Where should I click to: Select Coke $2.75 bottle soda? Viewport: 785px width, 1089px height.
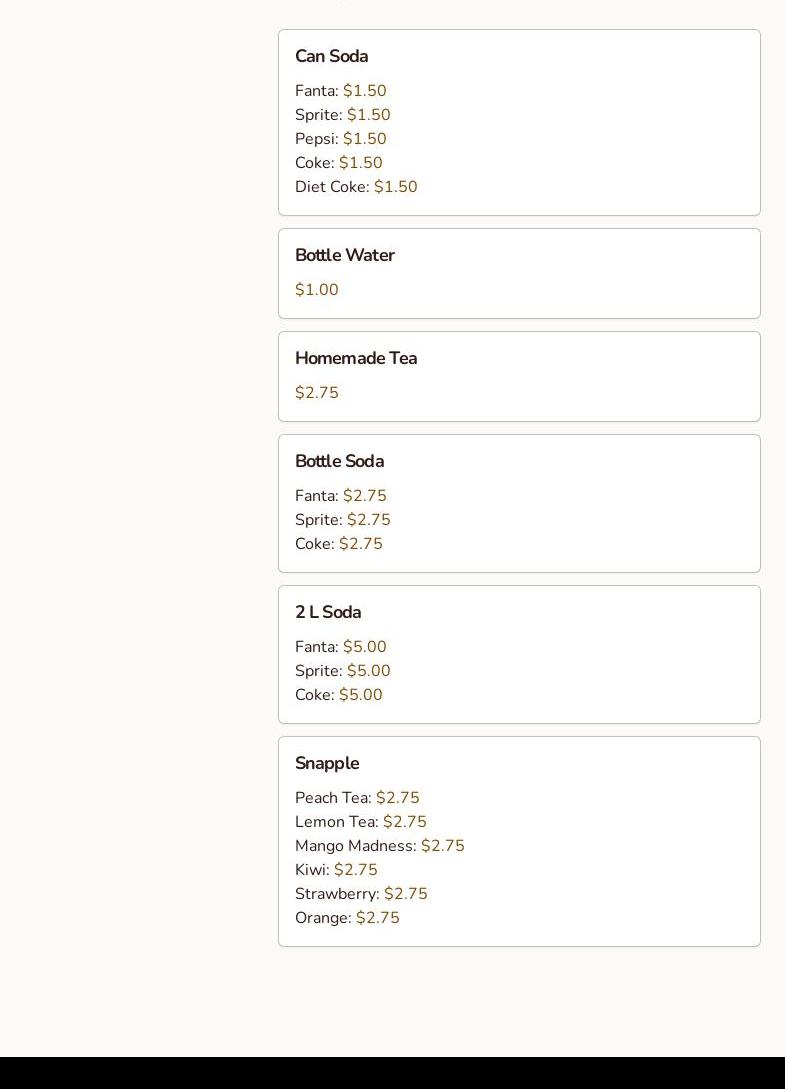(338, 544)
